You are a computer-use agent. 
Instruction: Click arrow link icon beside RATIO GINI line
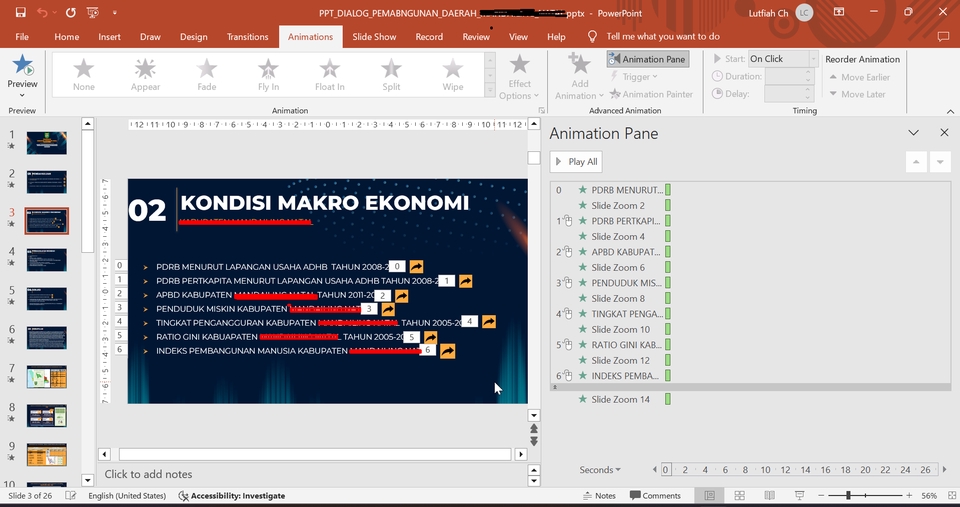[430, 337]
